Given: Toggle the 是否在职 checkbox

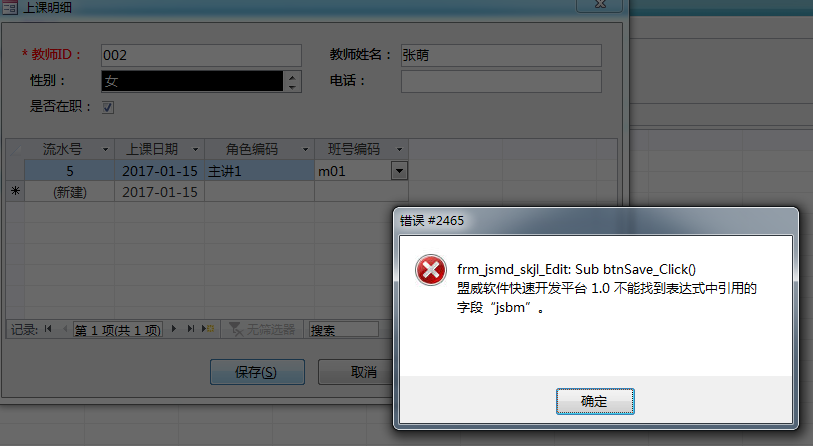Looking at the screenshot, I should tap(108, 107).
